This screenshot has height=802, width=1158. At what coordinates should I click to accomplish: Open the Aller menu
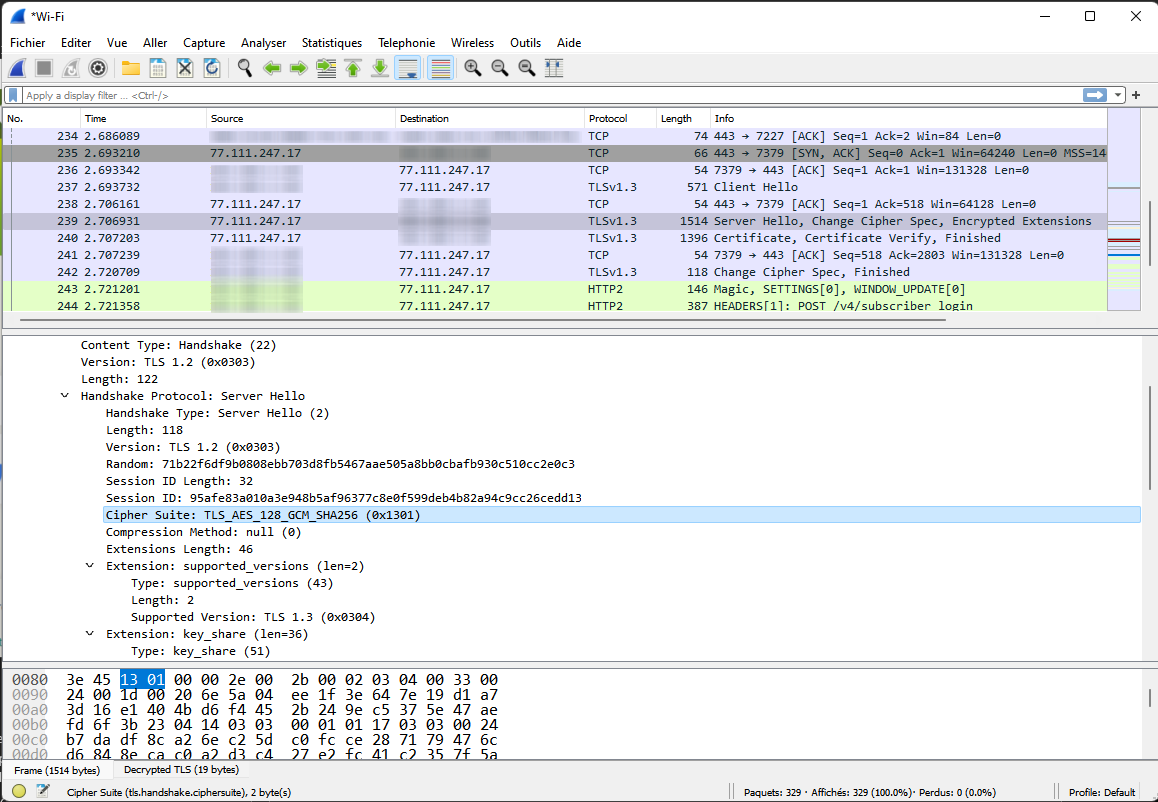[155, 43]
